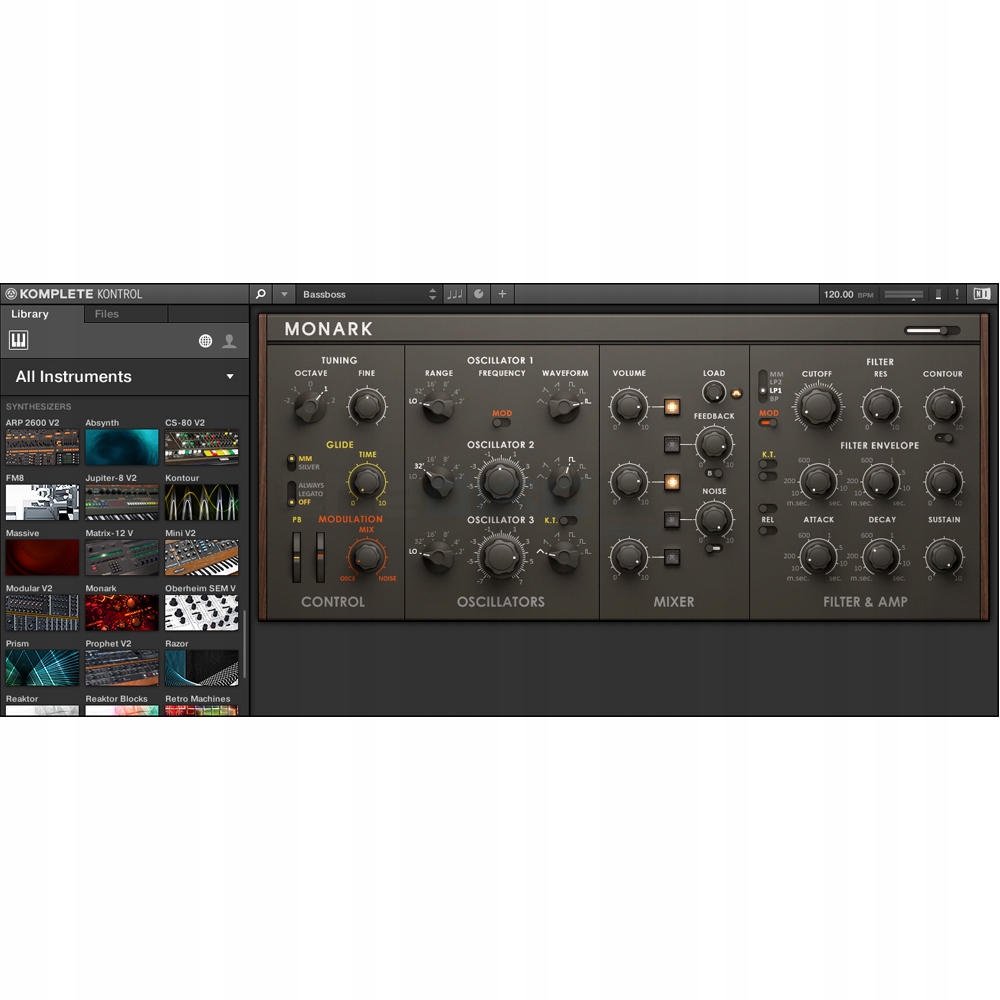Viewport: 1000px width, 1000px height.
Task: Click the Native Instruments NI logo
Action: 981,294
